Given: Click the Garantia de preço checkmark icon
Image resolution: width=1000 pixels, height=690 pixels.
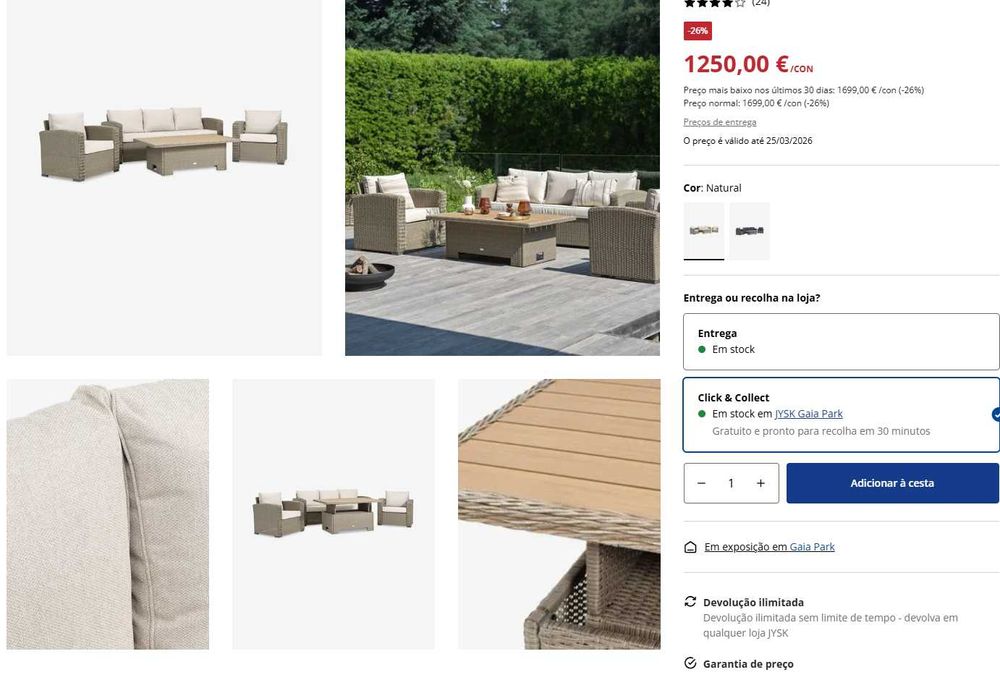Looking at the screenshot, I should coord(690,663).
